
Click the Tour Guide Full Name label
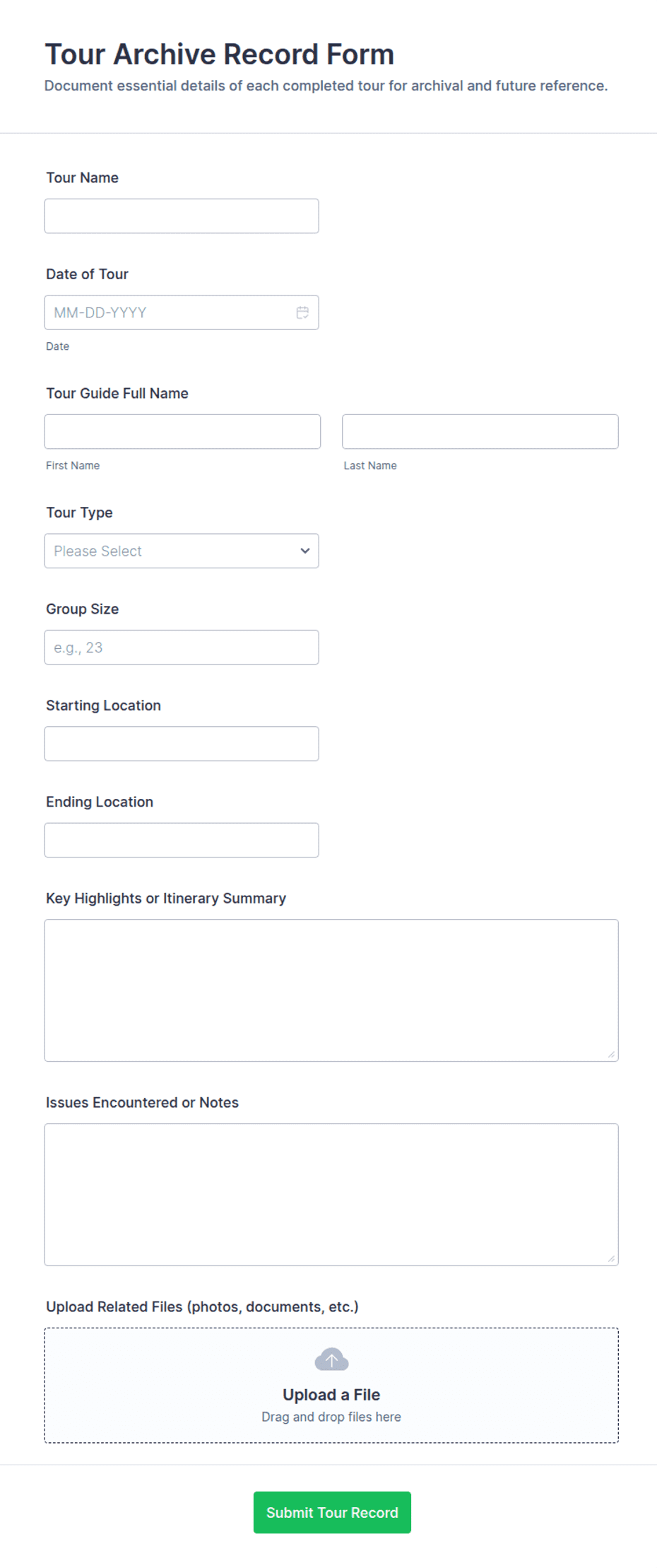(117, 393)
